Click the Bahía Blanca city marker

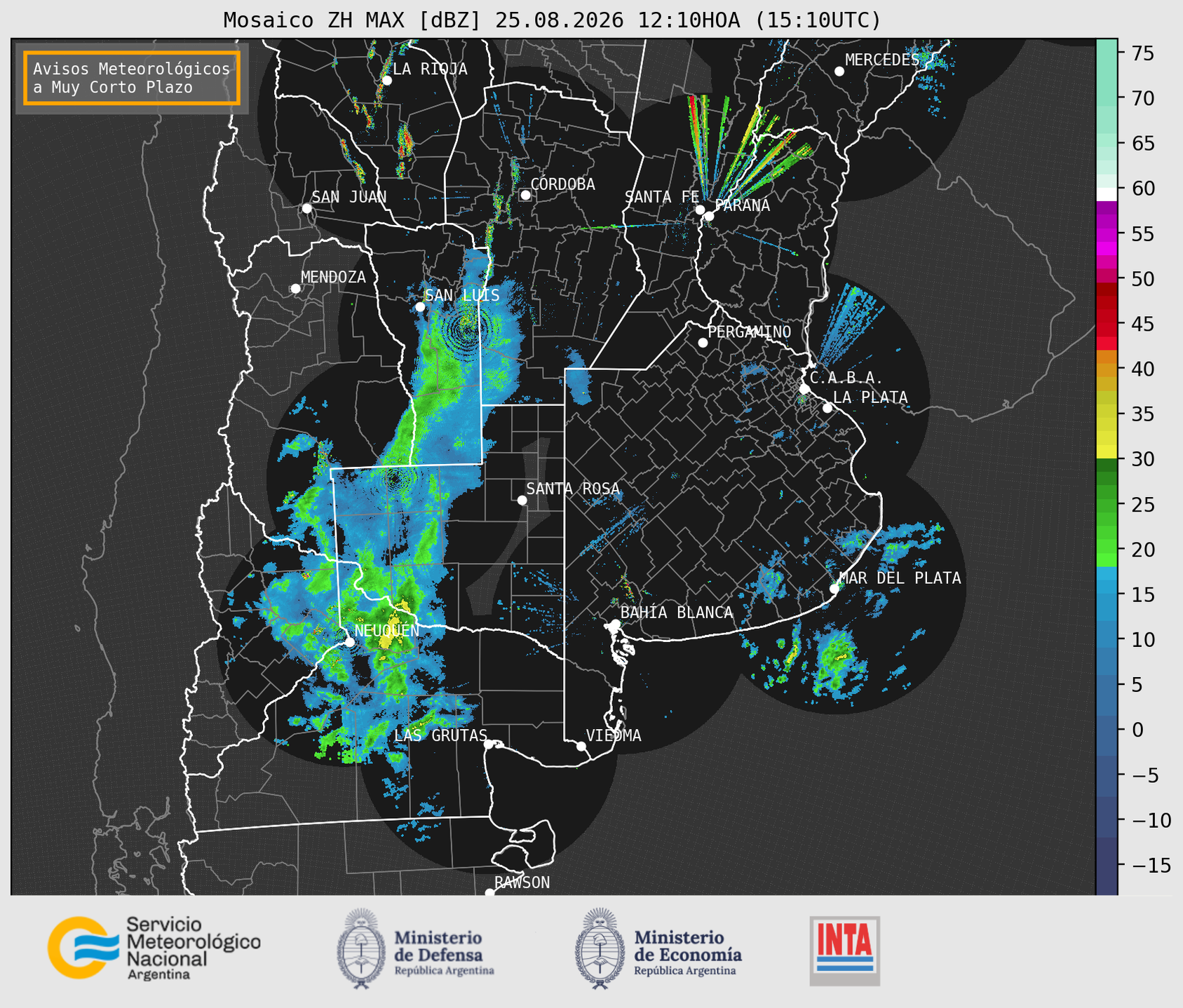[x=615, y=624]
